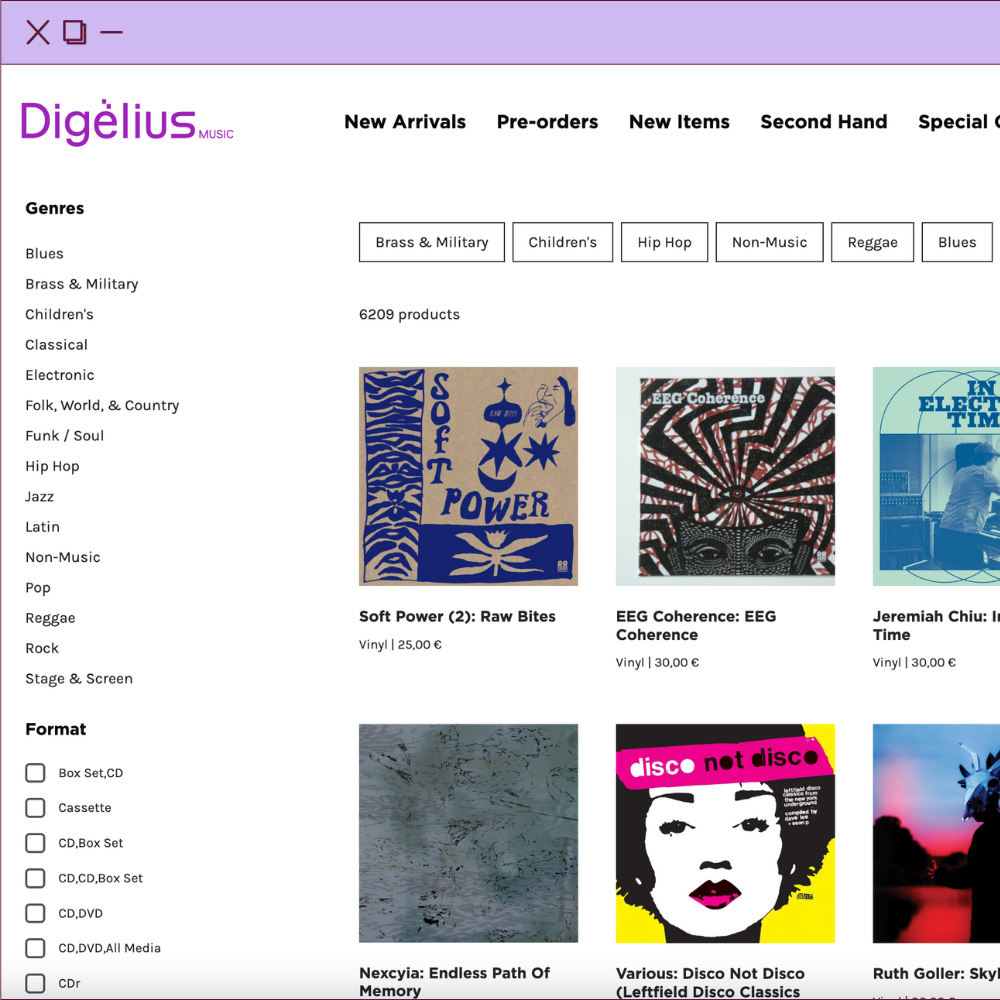This screenshot has width=1000, height=1000.
Task: Open the Soft Power (2): Raw Bites title
Action: click(x=457, y=617)
